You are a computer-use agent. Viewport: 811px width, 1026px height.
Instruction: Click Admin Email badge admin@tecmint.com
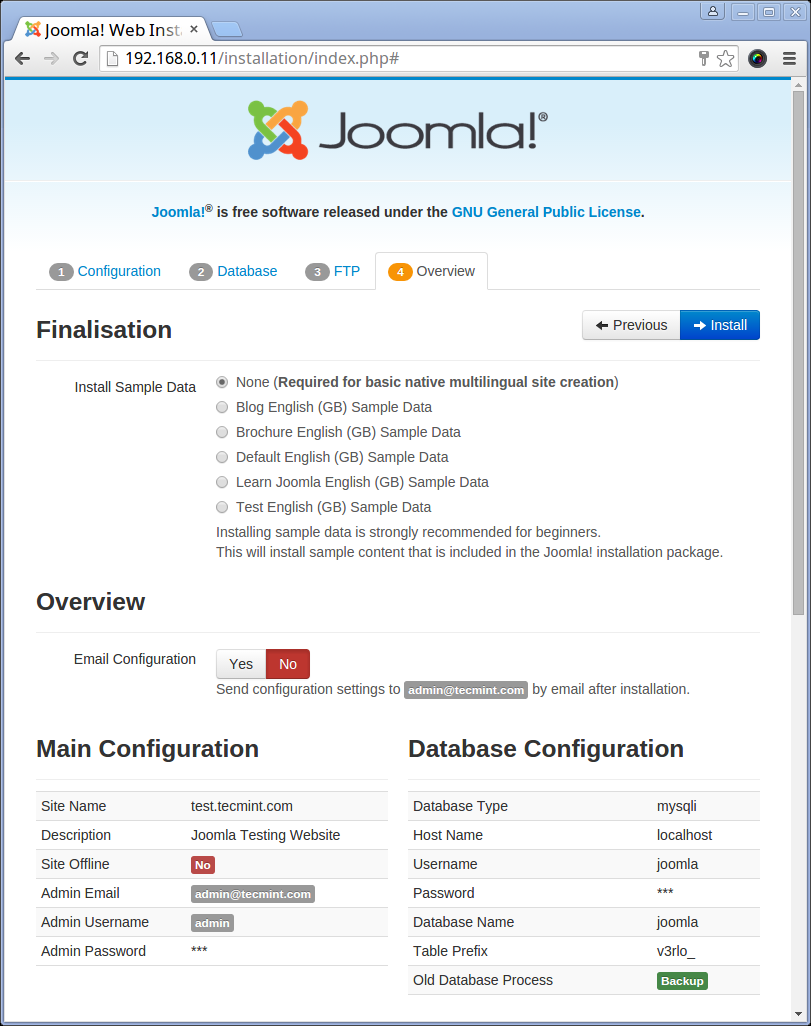[253, 894]
